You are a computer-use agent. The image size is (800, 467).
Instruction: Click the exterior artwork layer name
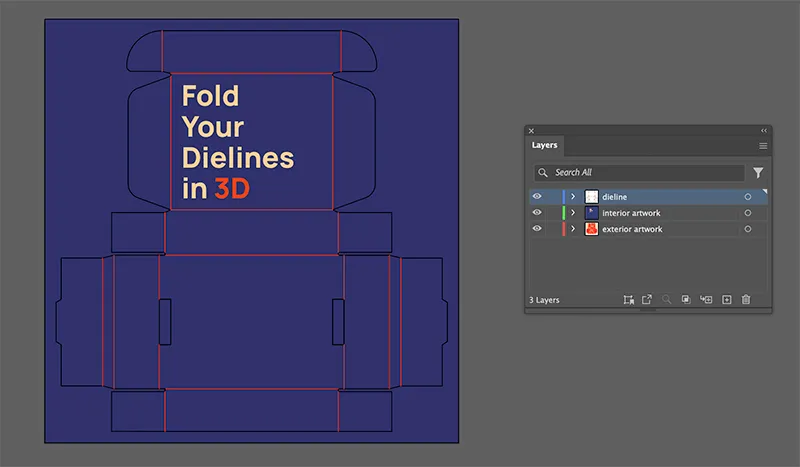pyautogui.click(x=632, y=229)
